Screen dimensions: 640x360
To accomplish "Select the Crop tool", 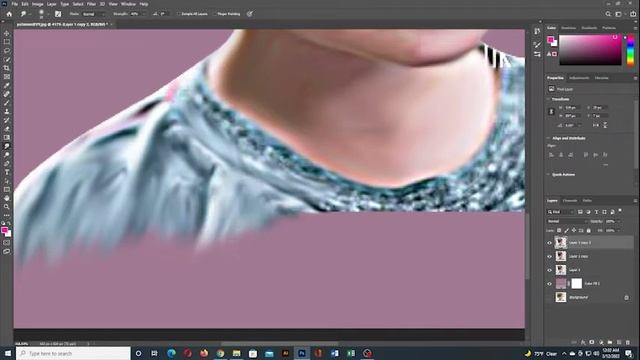I will click(x=7, y=68).
